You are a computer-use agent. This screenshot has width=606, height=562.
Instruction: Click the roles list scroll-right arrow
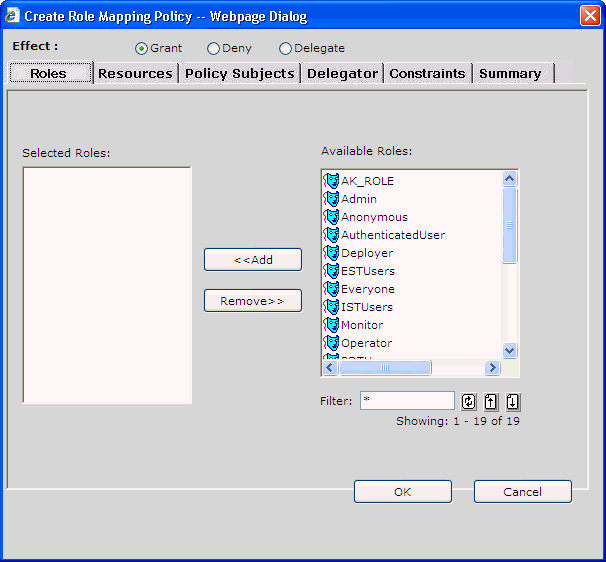point(492,367)
